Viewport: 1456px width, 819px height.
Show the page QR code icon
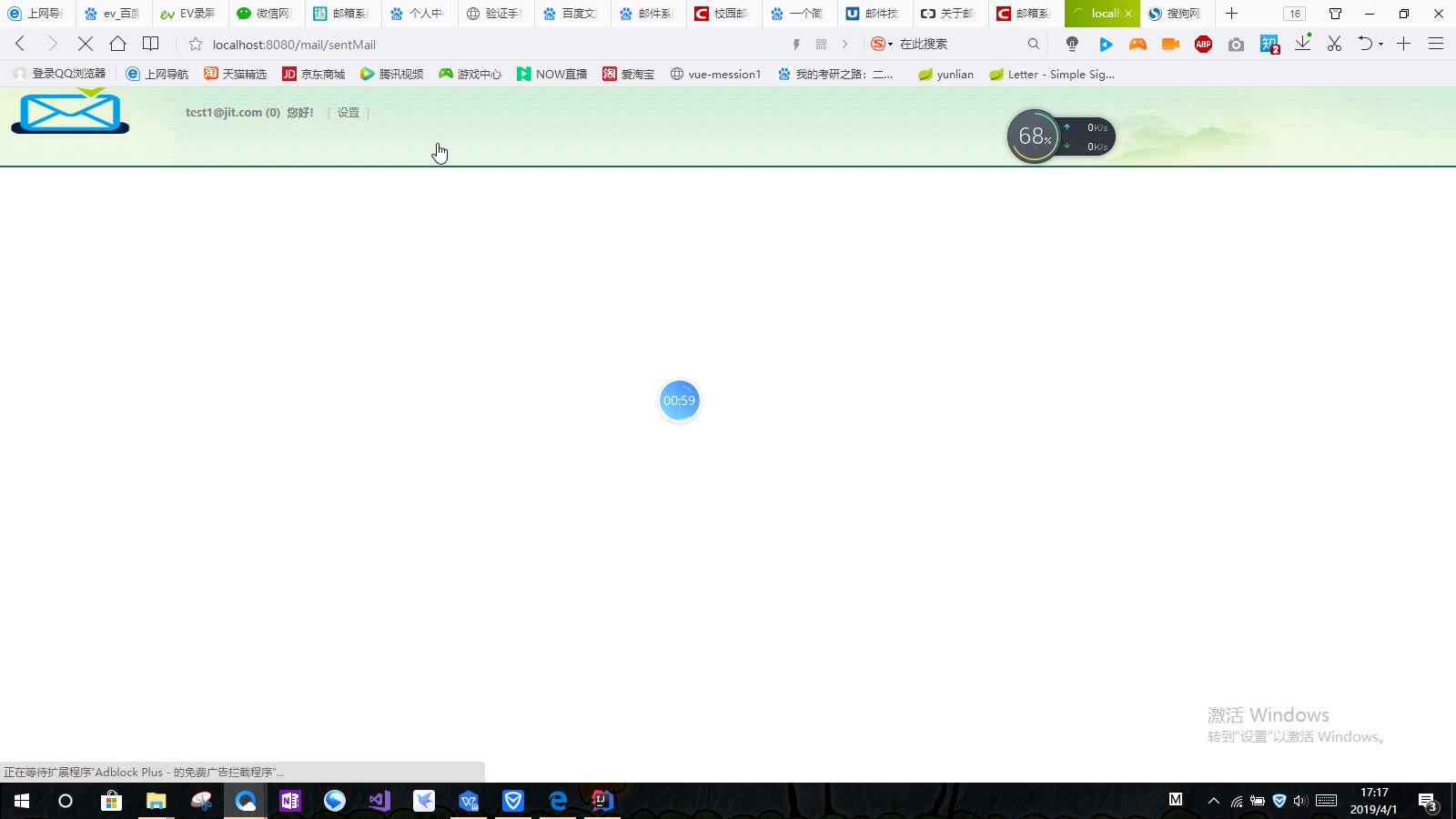(x=821, y=44)
